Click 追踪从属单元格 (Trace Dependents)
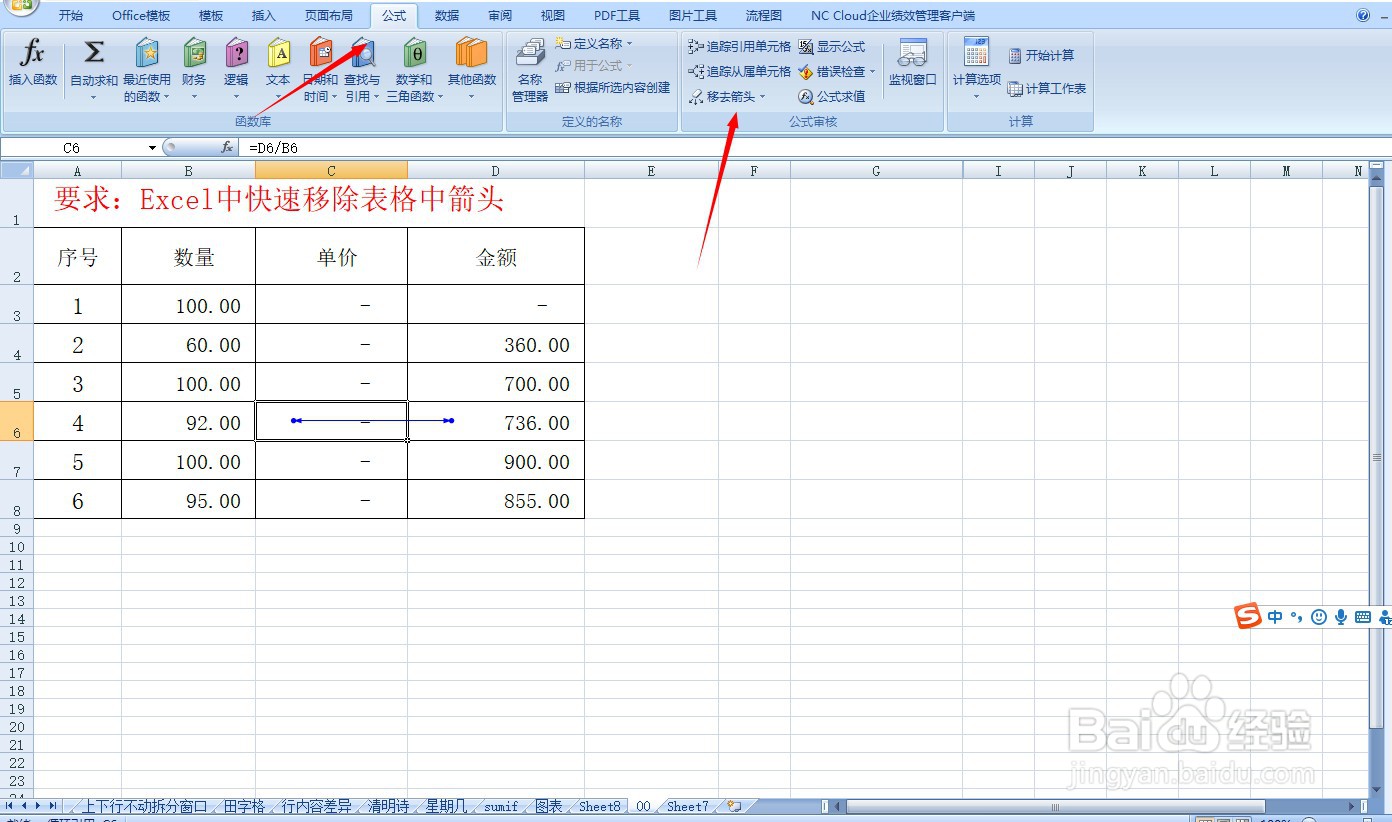1392x822 pixels. tap(740, 72)
